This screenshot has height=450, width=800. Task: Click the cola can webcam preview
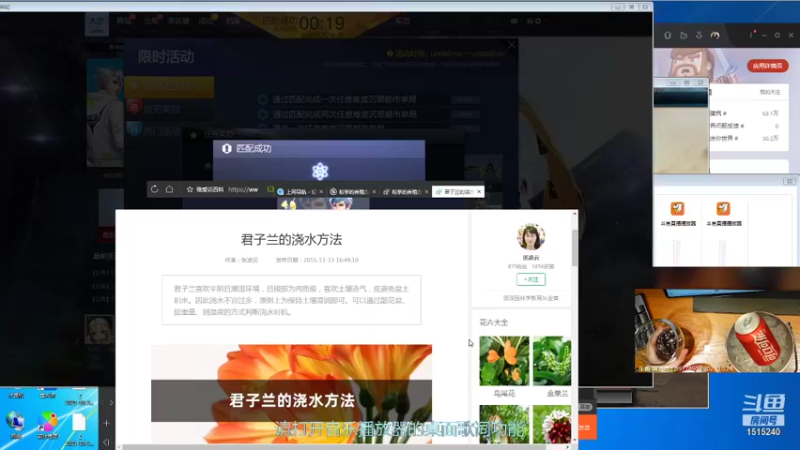click(x=717, y=331)
